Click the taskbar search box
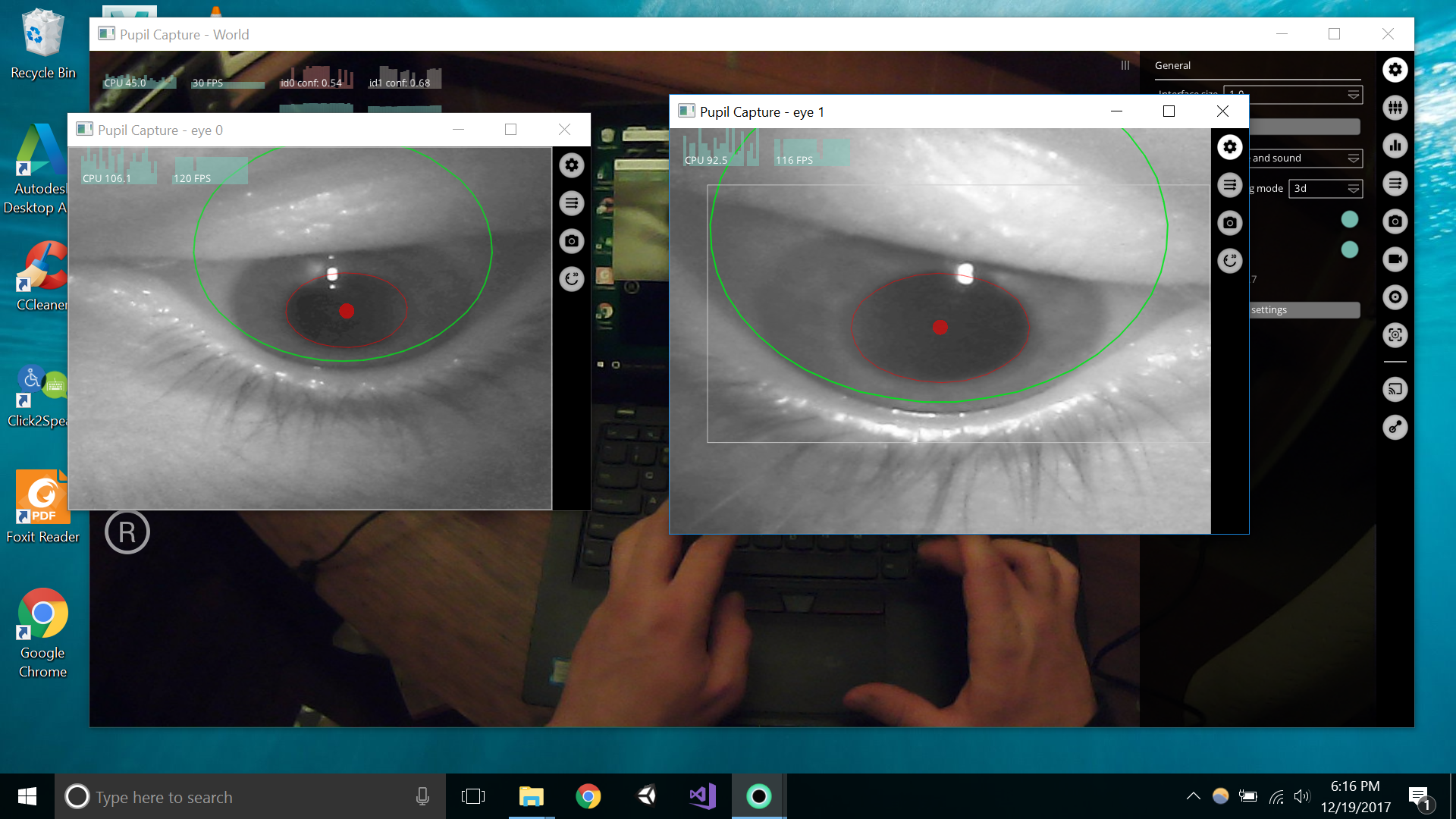The image size is (1456, 819). 250,796
